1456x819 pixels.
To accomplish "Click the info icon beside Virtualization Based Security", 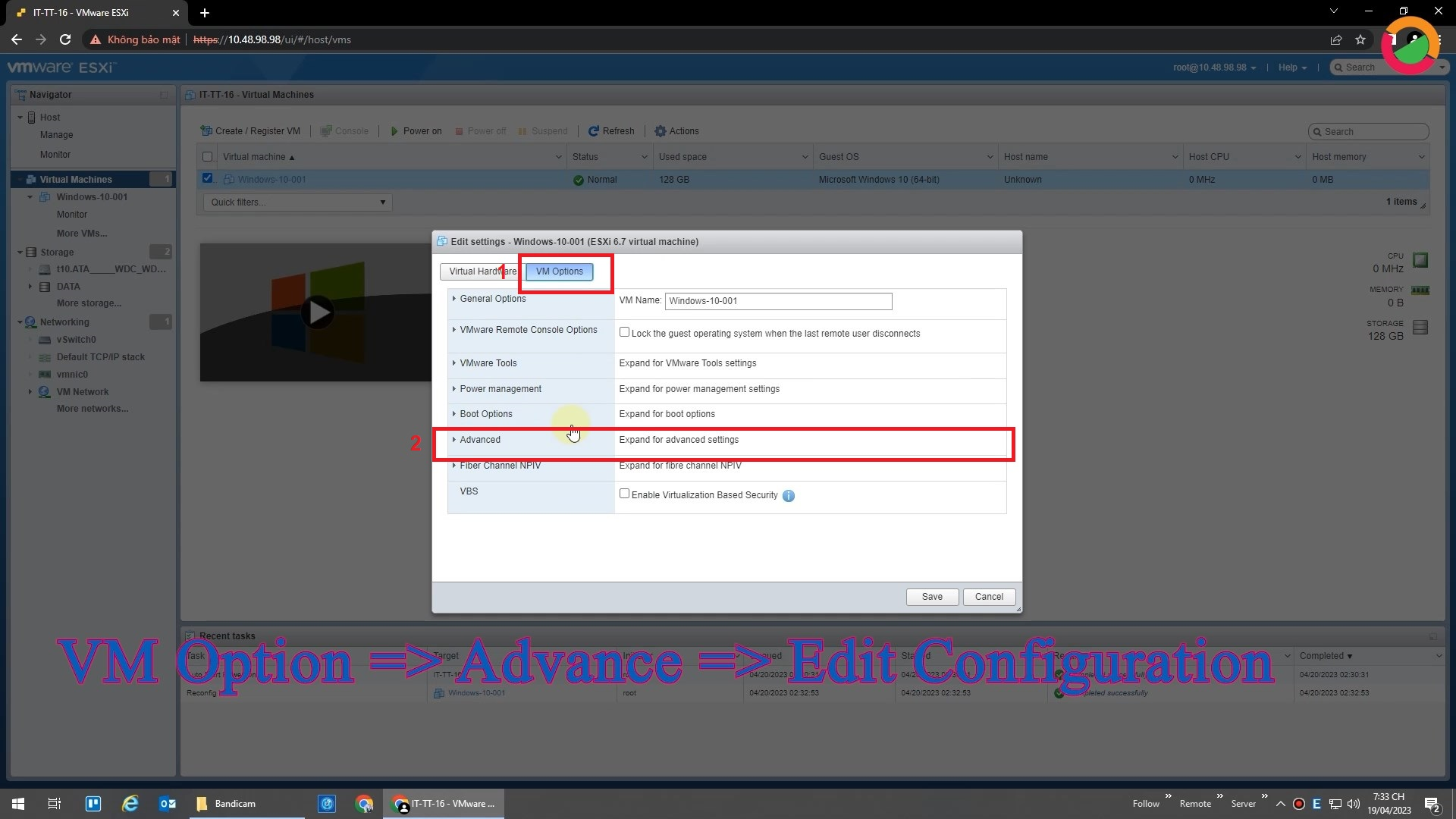I will (788, 496).
